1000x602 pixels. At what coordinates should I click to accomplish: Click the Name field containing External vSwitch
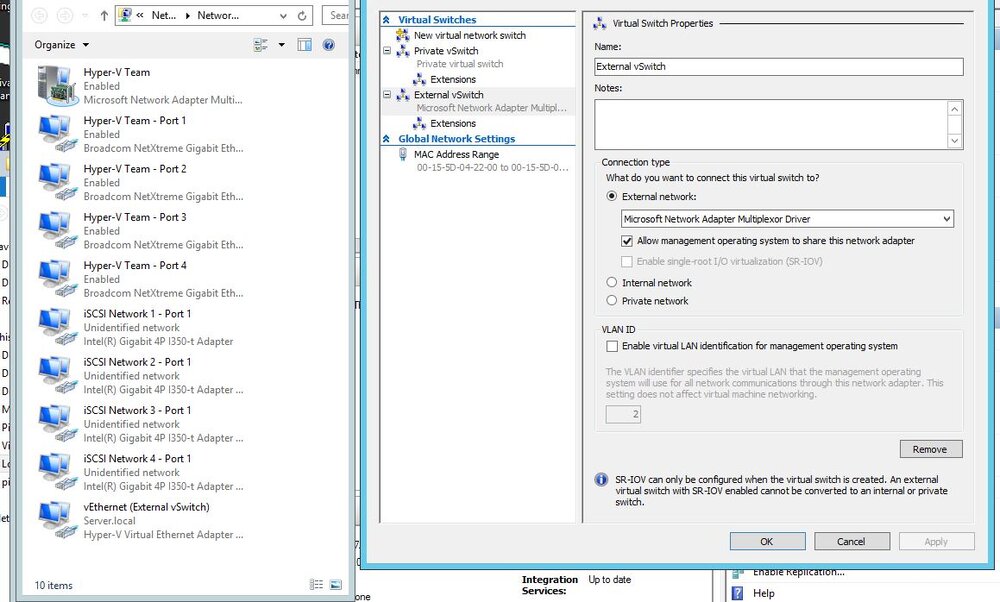click(x=778, y=66)
